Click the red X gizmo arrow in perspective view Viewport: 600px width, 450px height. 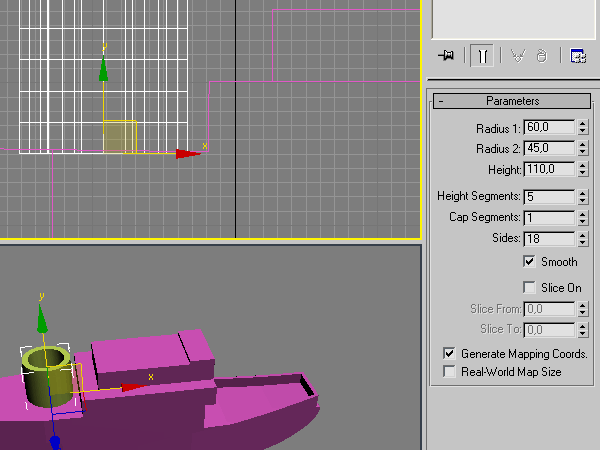tap(133, 387)
